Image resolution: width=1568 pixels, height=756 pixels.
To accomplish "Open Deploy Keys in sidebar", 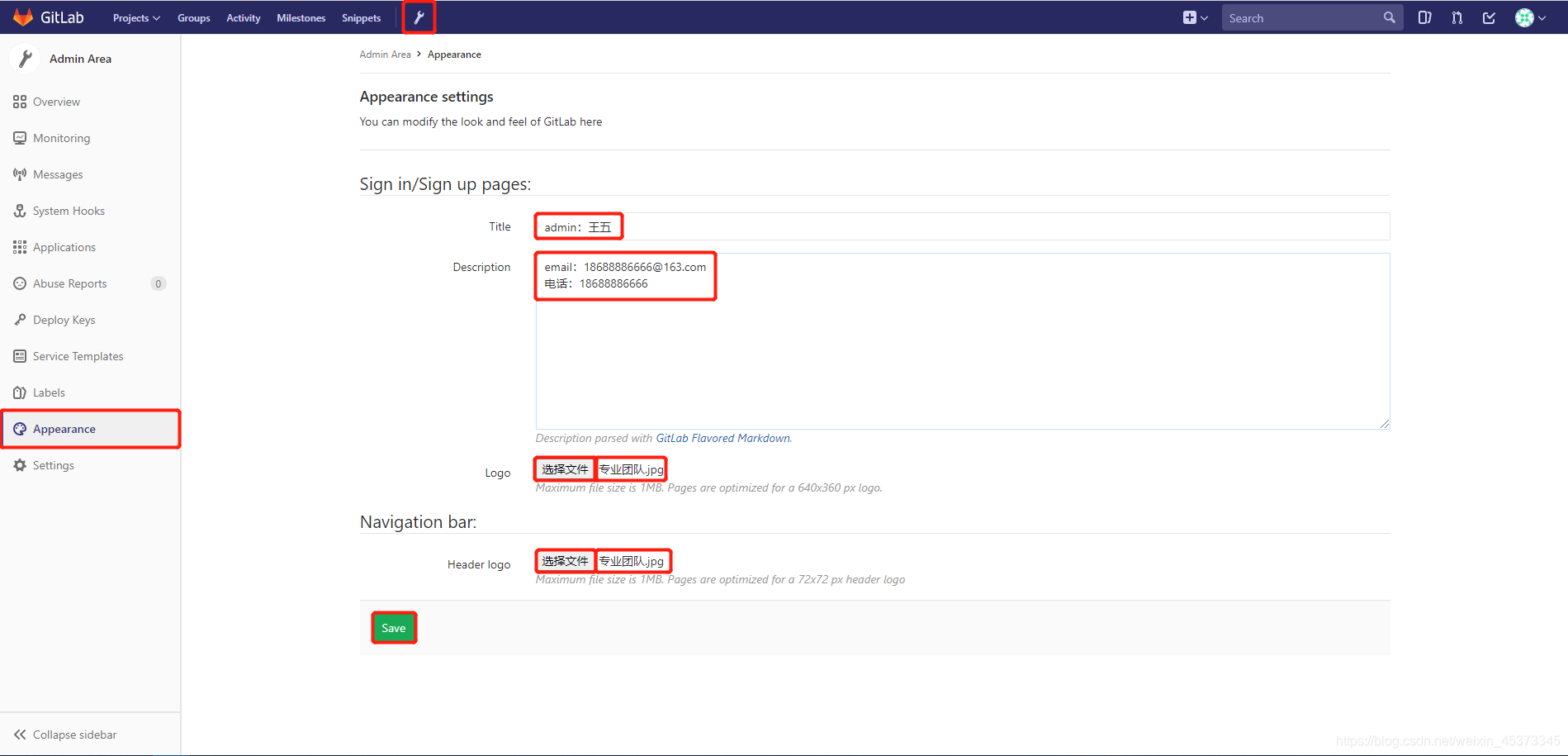I will 90,320.
